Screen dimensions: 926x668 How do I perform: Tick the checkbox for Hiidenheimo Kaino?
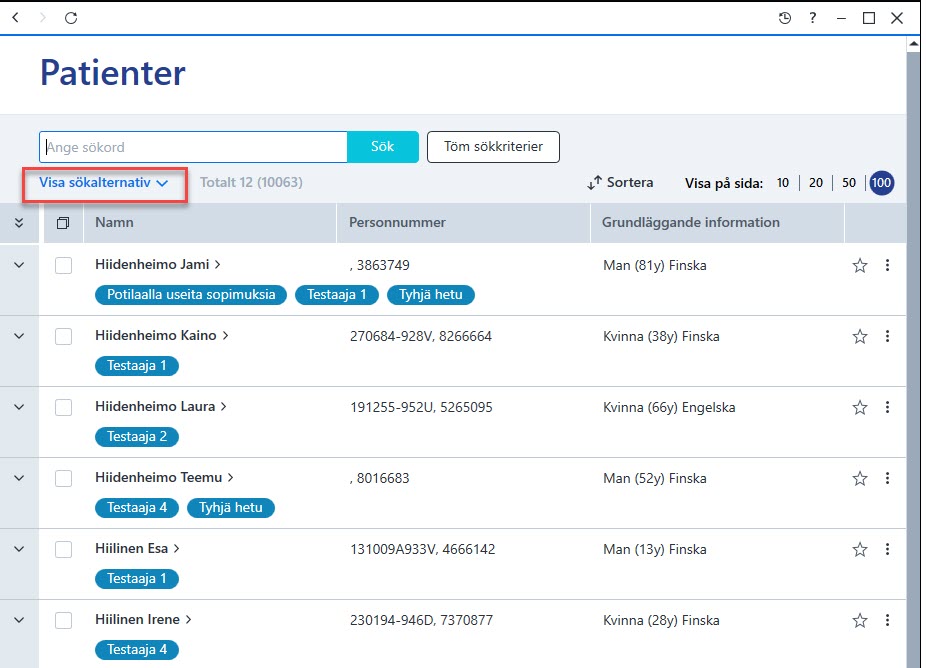click(63, 336)
